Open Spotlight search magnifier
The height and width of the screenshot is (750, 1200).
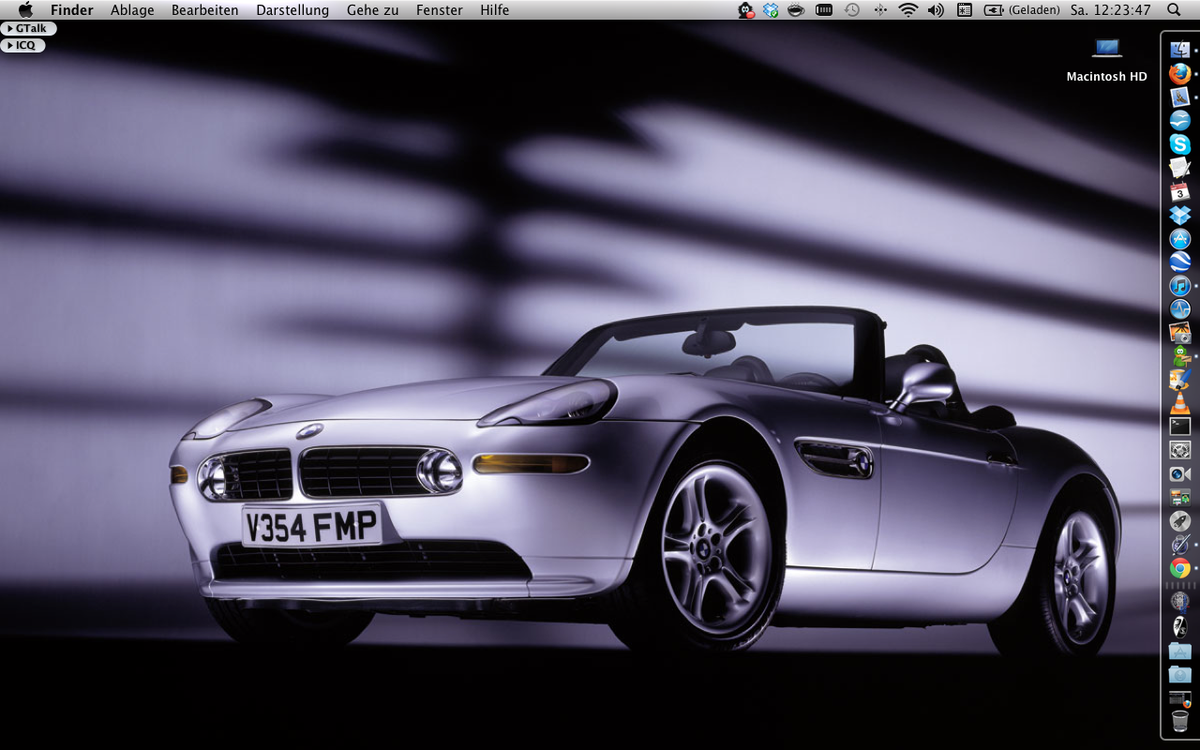coord(1174,10)
